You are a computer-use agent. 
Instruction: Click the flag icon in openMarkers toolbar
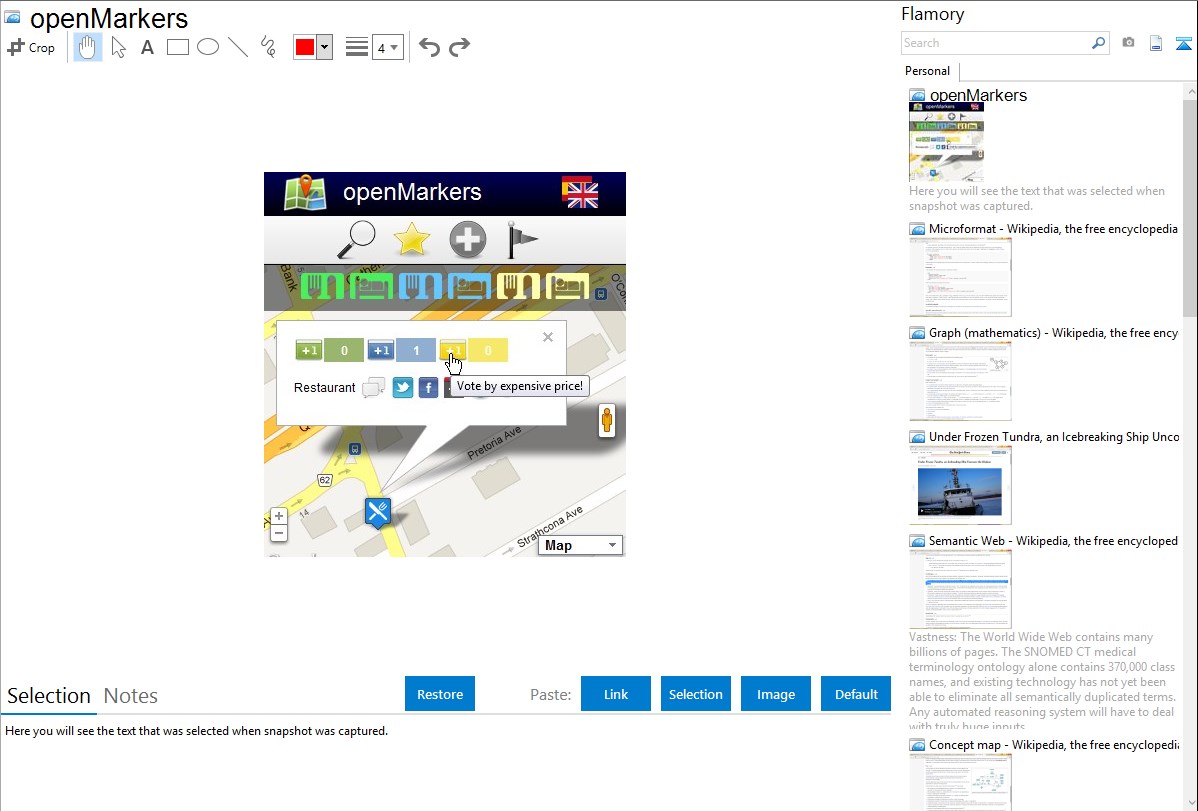coord(522,240)
